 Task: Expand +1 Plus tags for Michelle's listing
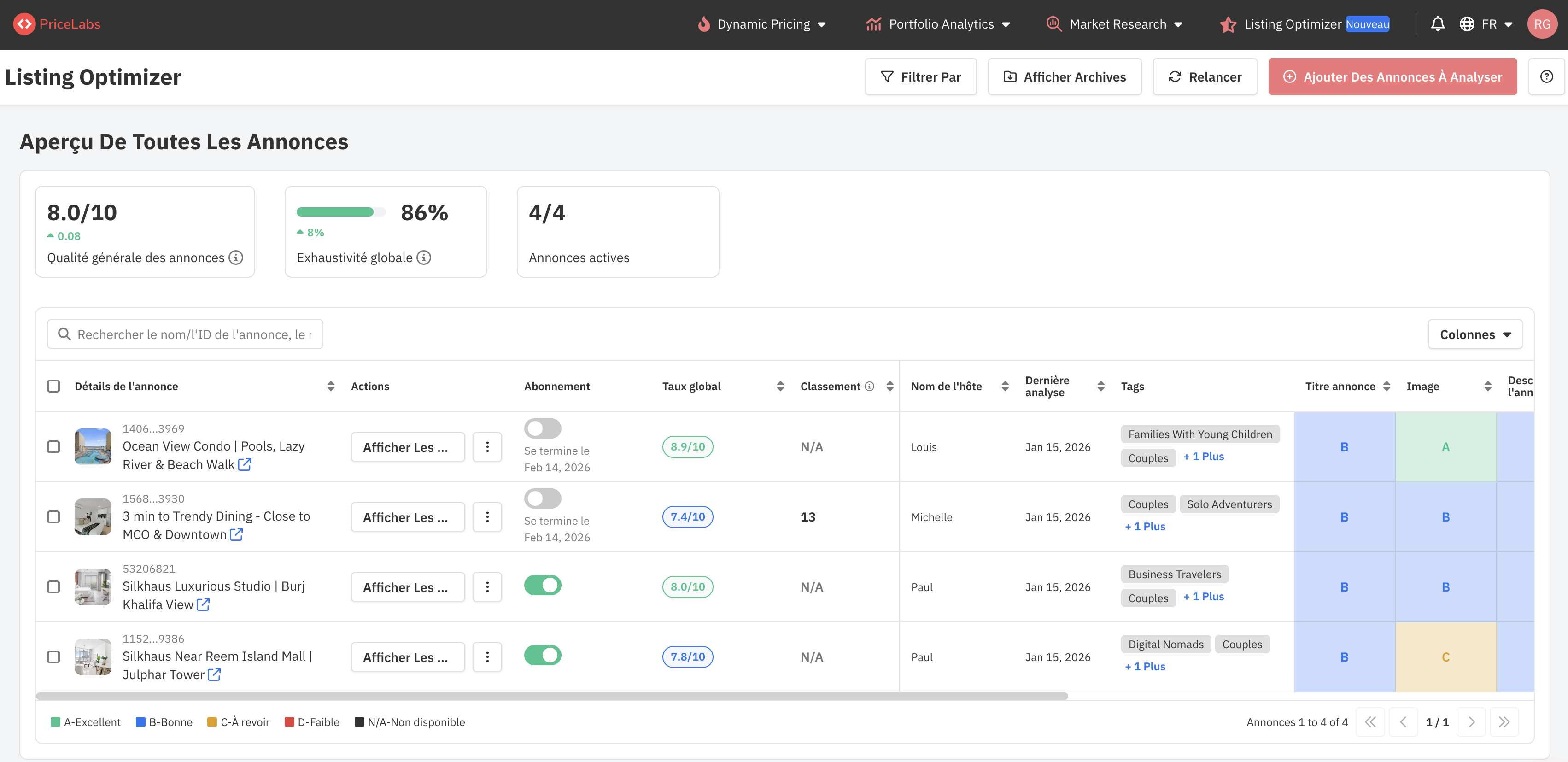click(1145, 527)
